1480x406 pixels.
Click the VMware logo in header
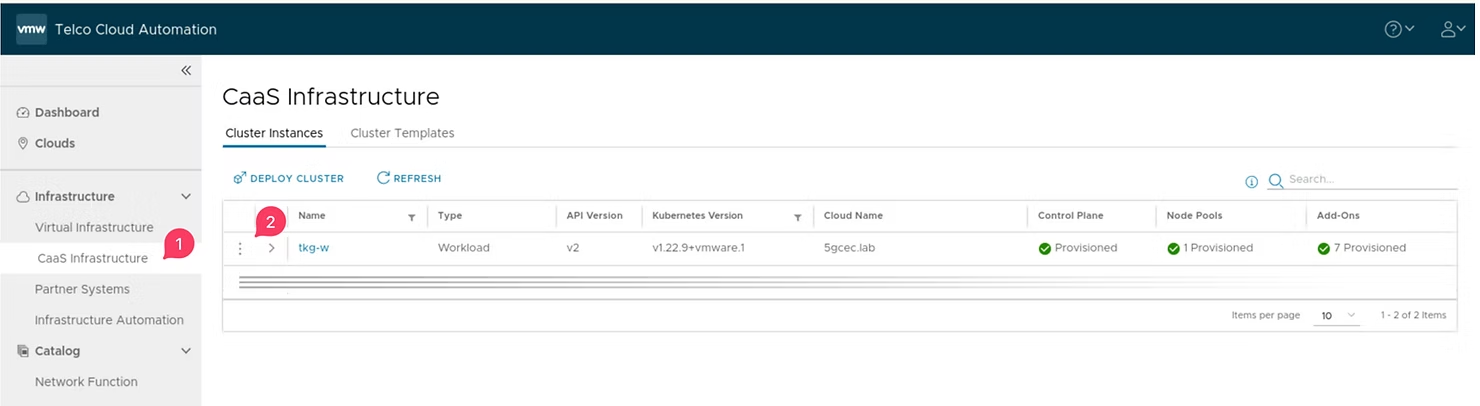(31, 29)
